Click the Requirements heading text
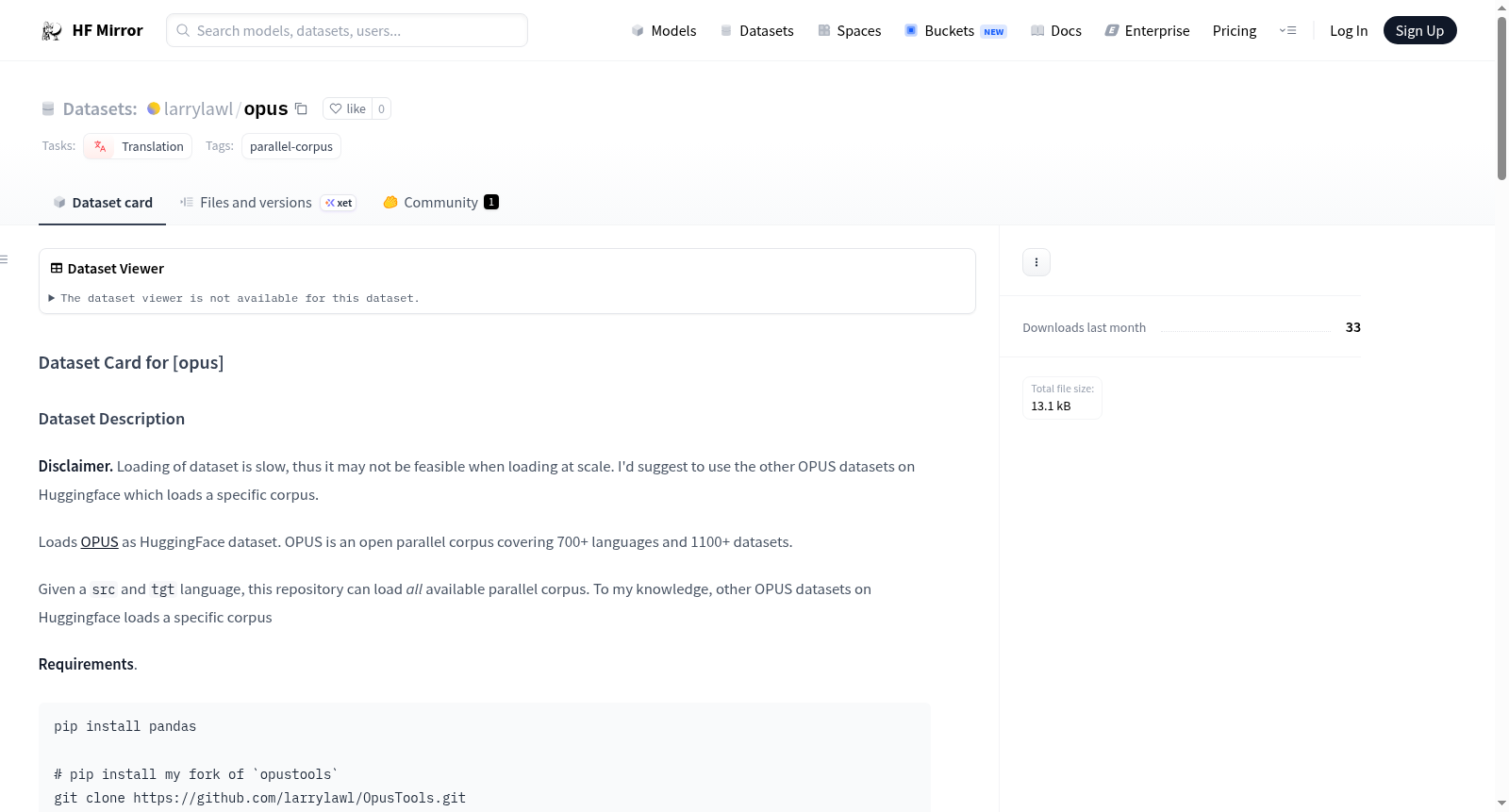Viewport: 1509px width, 812px height. click(x=86, y=665)
